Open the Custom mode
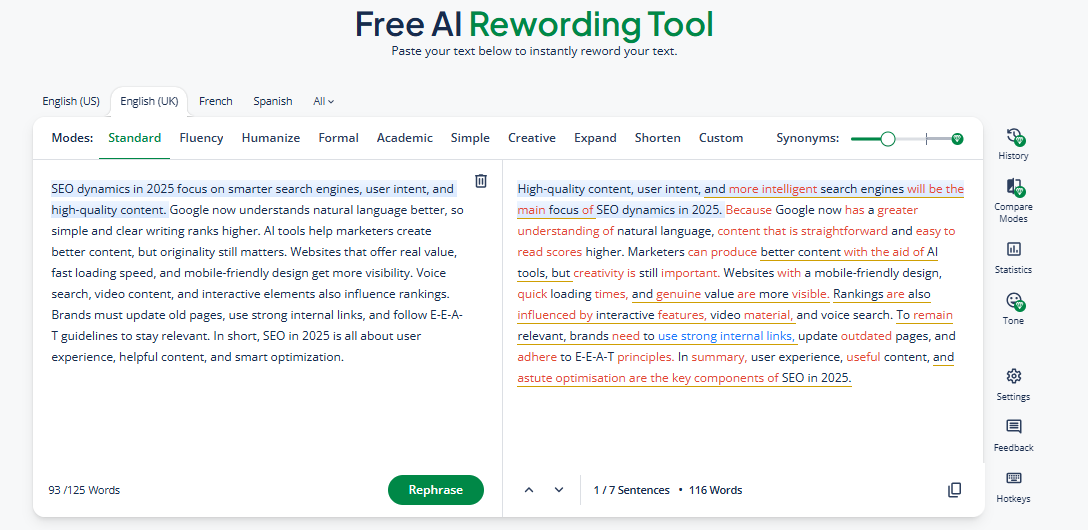The image size is (1088, 530). 721,138
